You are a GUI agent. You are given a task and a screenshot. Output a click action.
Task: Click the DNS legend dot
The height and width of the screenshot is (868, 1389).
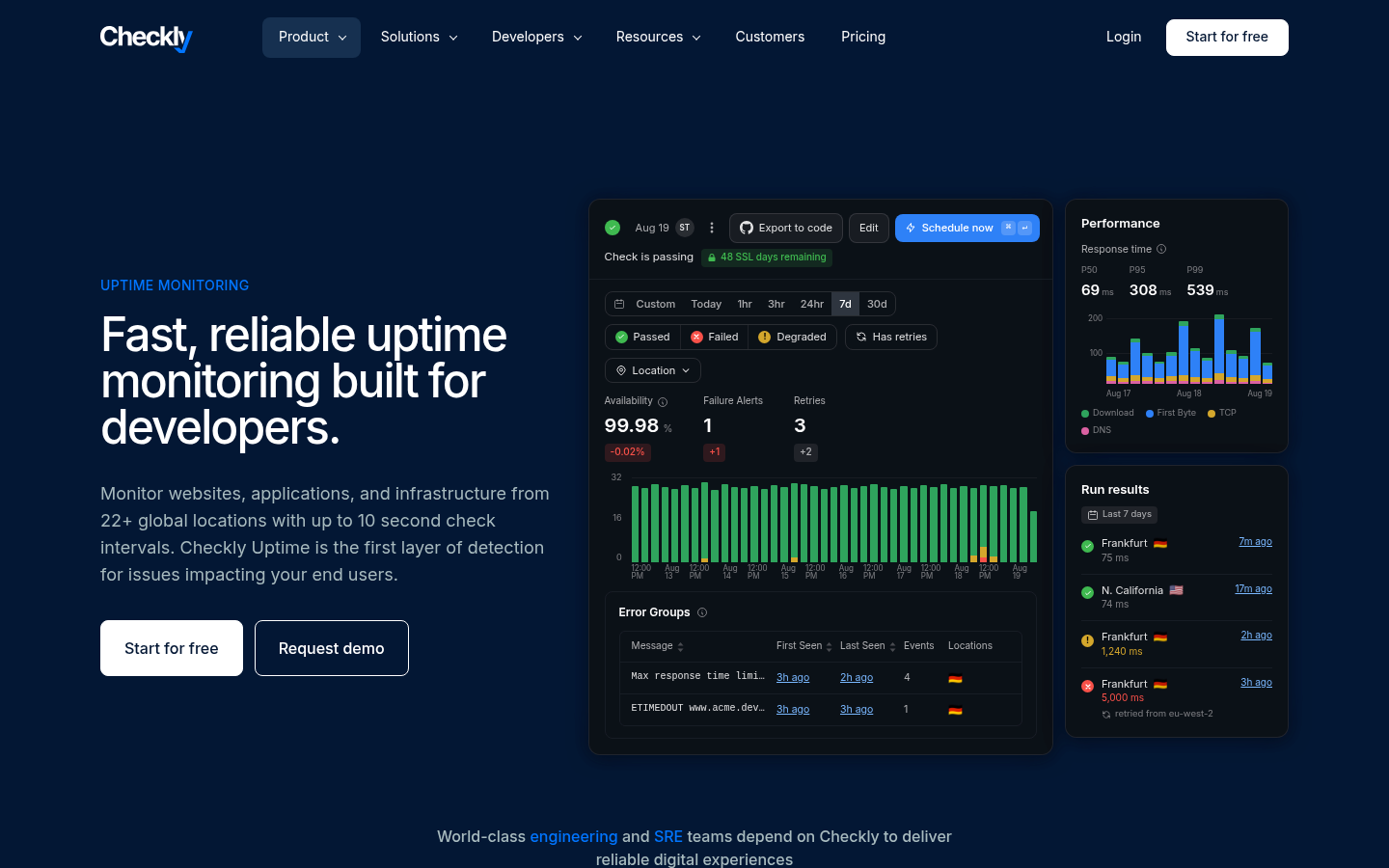click(1085, 431)
